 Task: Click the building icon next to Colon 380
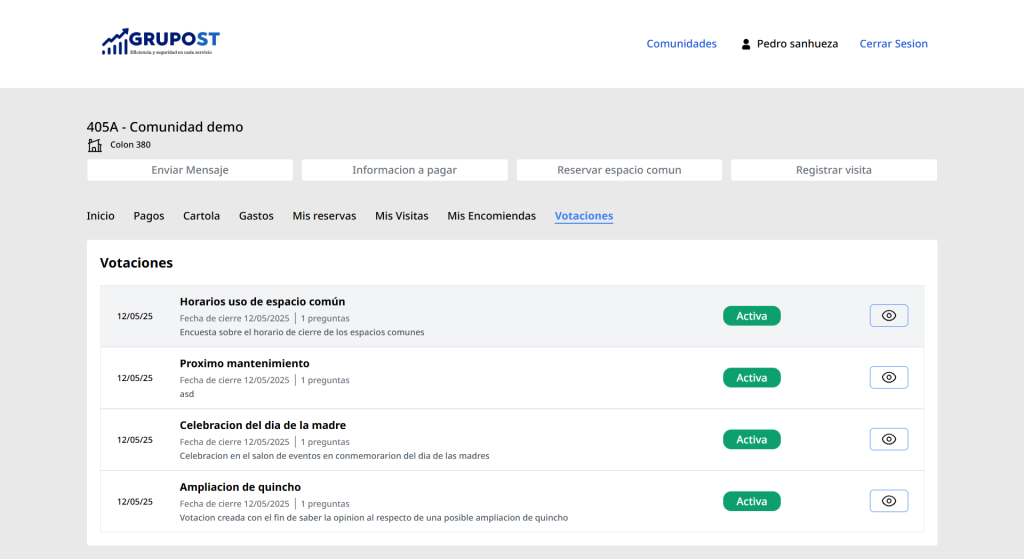(95, 145)
